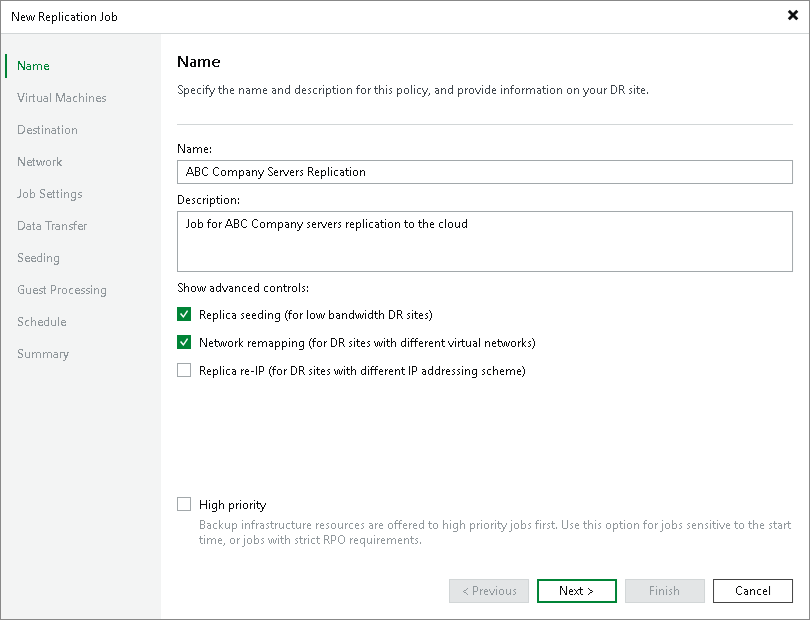This screenshot has height=620, width=810.
Task: Disable the Network remapping checkbox
Action: click(184, 342)
